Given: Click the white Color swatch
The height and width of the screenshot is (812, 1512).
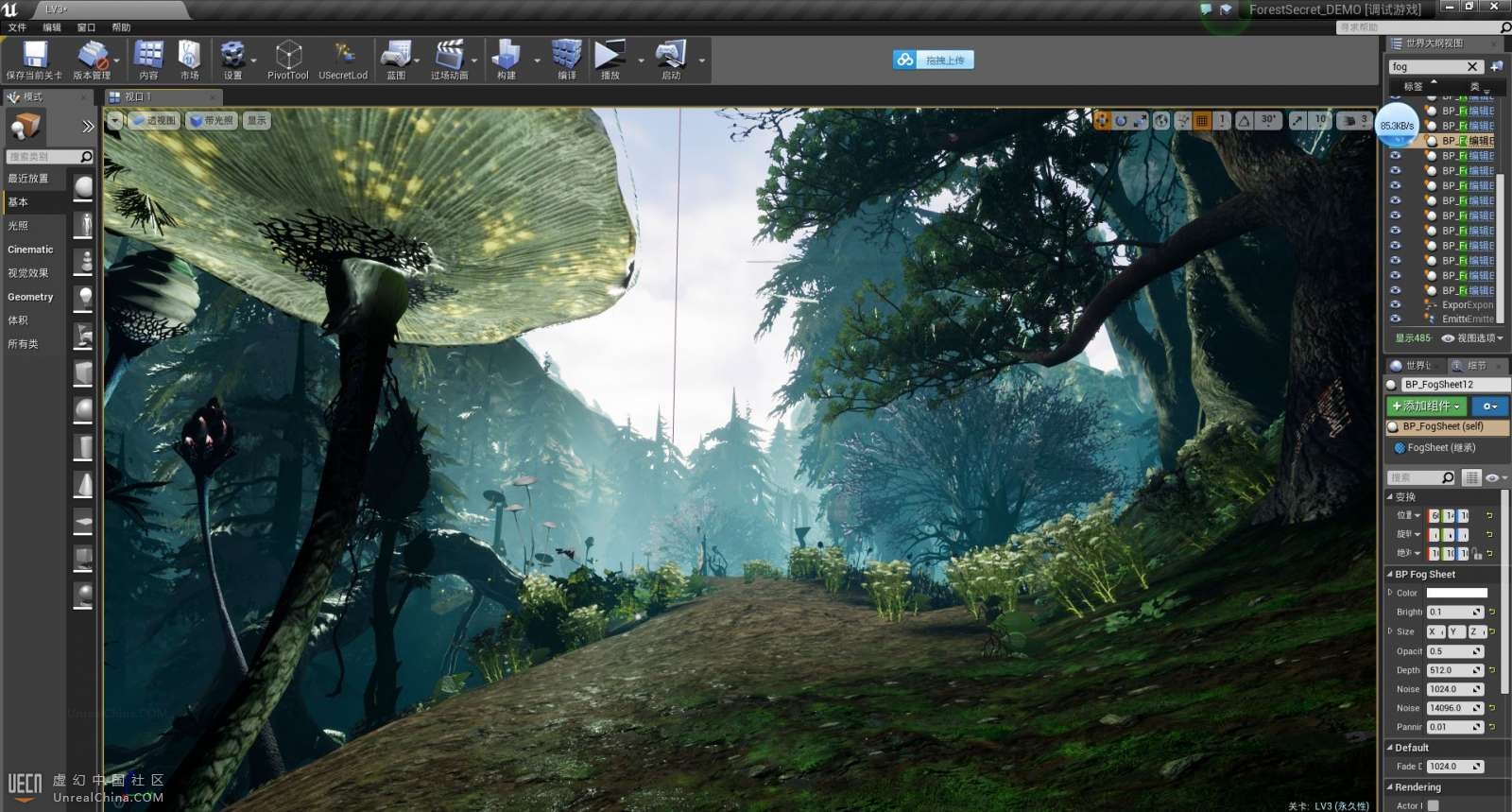Looking at the screenshot, I should tap(1456, 593).
